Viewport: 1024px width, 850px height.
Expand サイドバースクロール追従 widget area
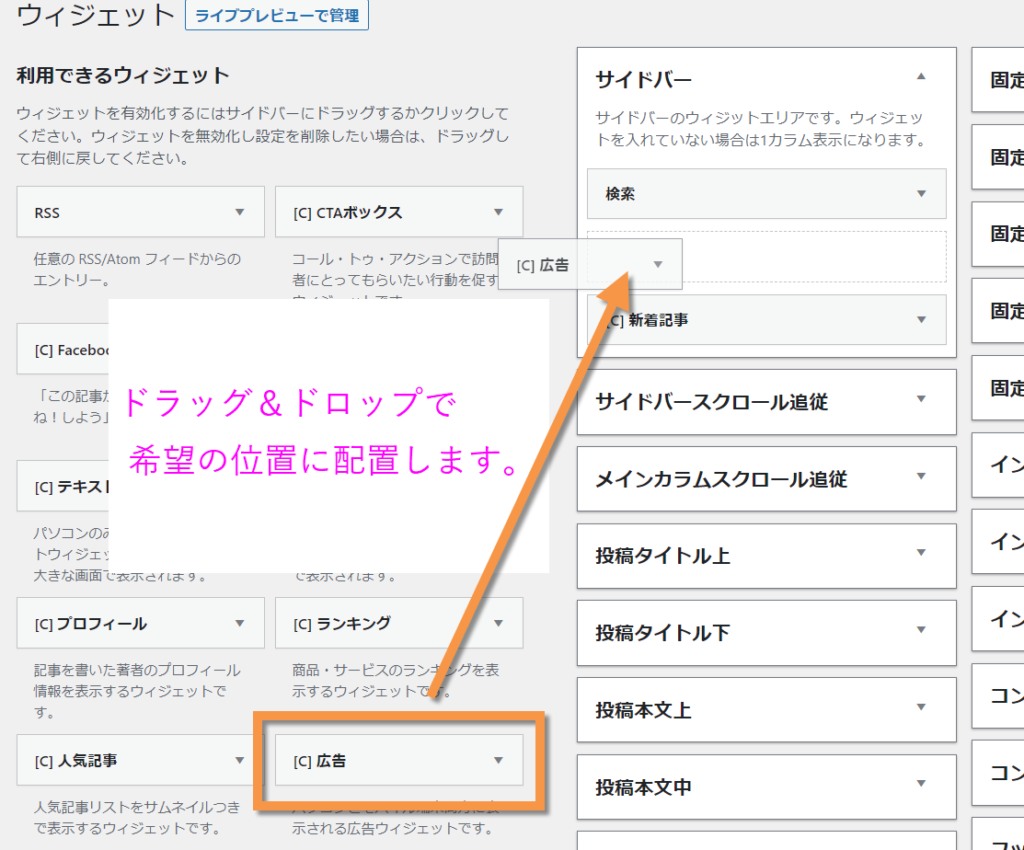pyautogui.click(x=921, y=400)
